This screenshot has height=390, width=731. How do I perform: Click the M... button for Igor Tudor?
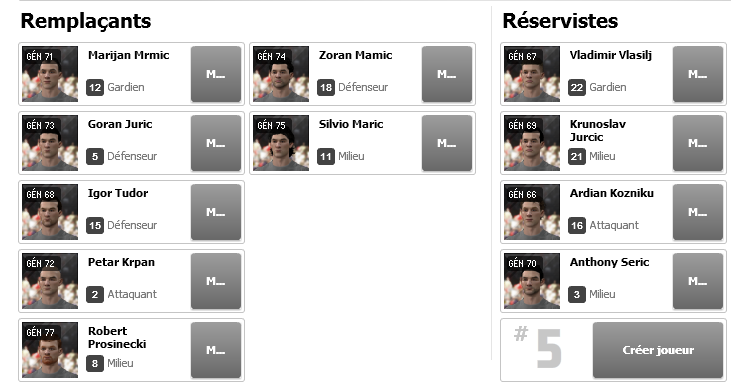(216, 212)
